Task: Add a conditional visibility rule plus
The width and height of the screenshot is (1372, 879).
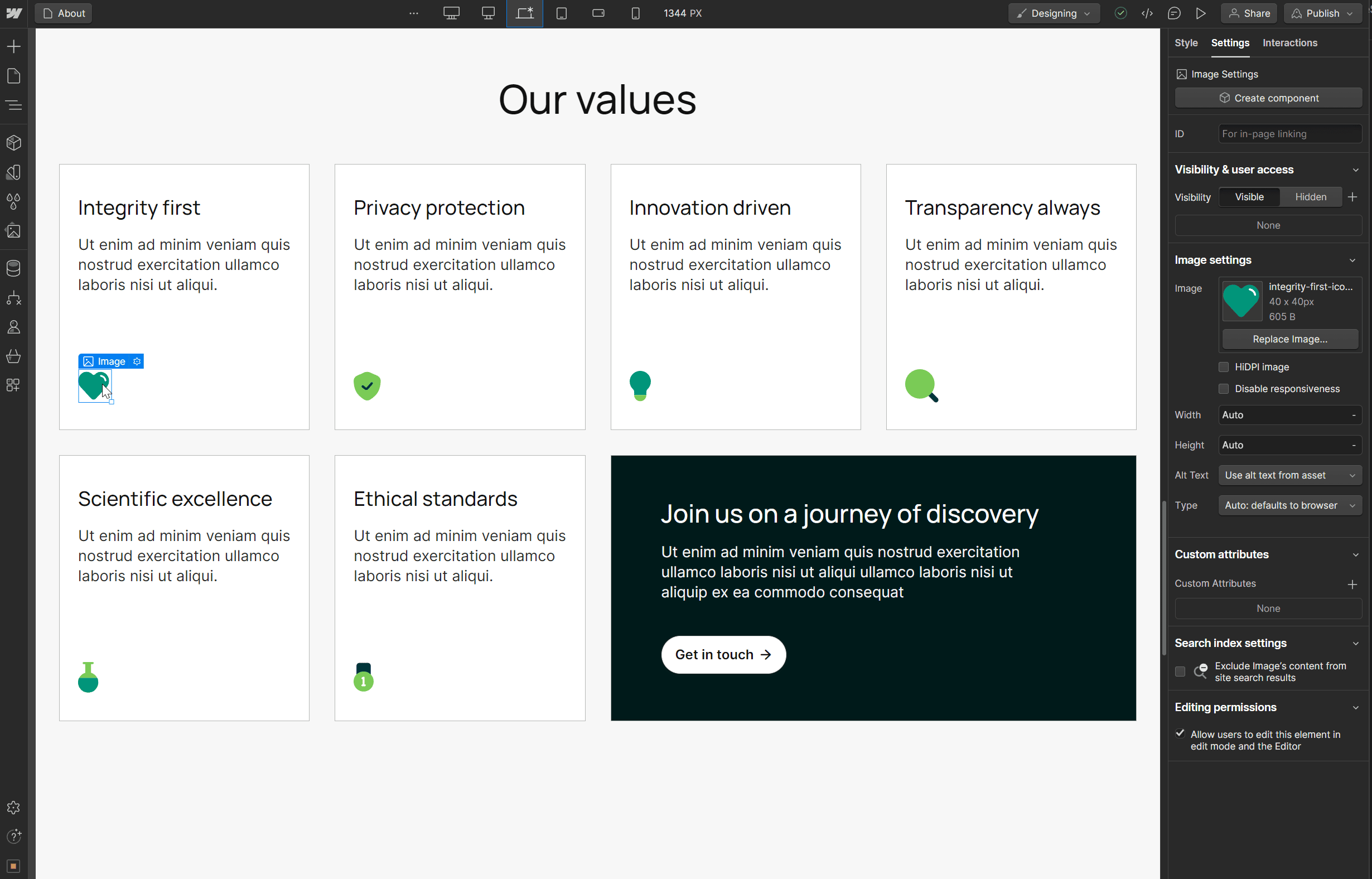Action: click(1352, 197)
